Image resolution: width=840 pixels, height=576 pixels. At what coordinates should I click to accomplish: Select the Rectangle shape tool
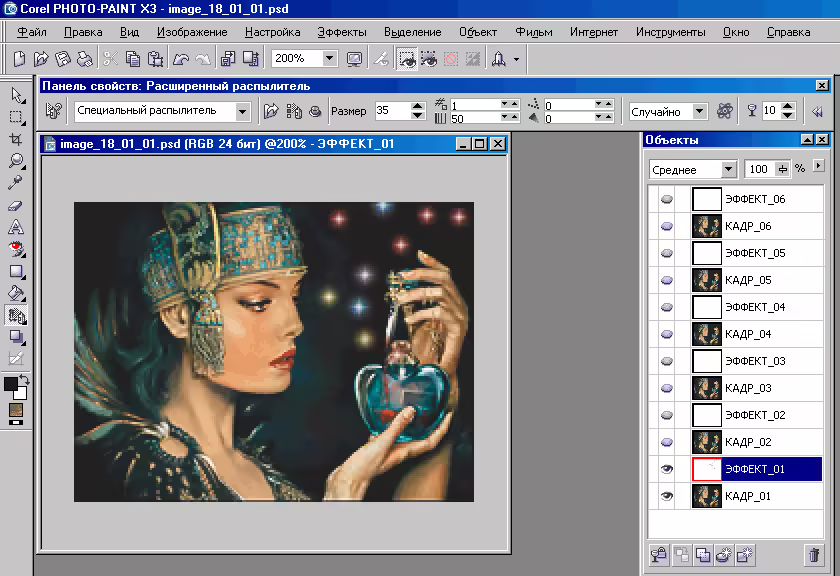tap(17, 272)
